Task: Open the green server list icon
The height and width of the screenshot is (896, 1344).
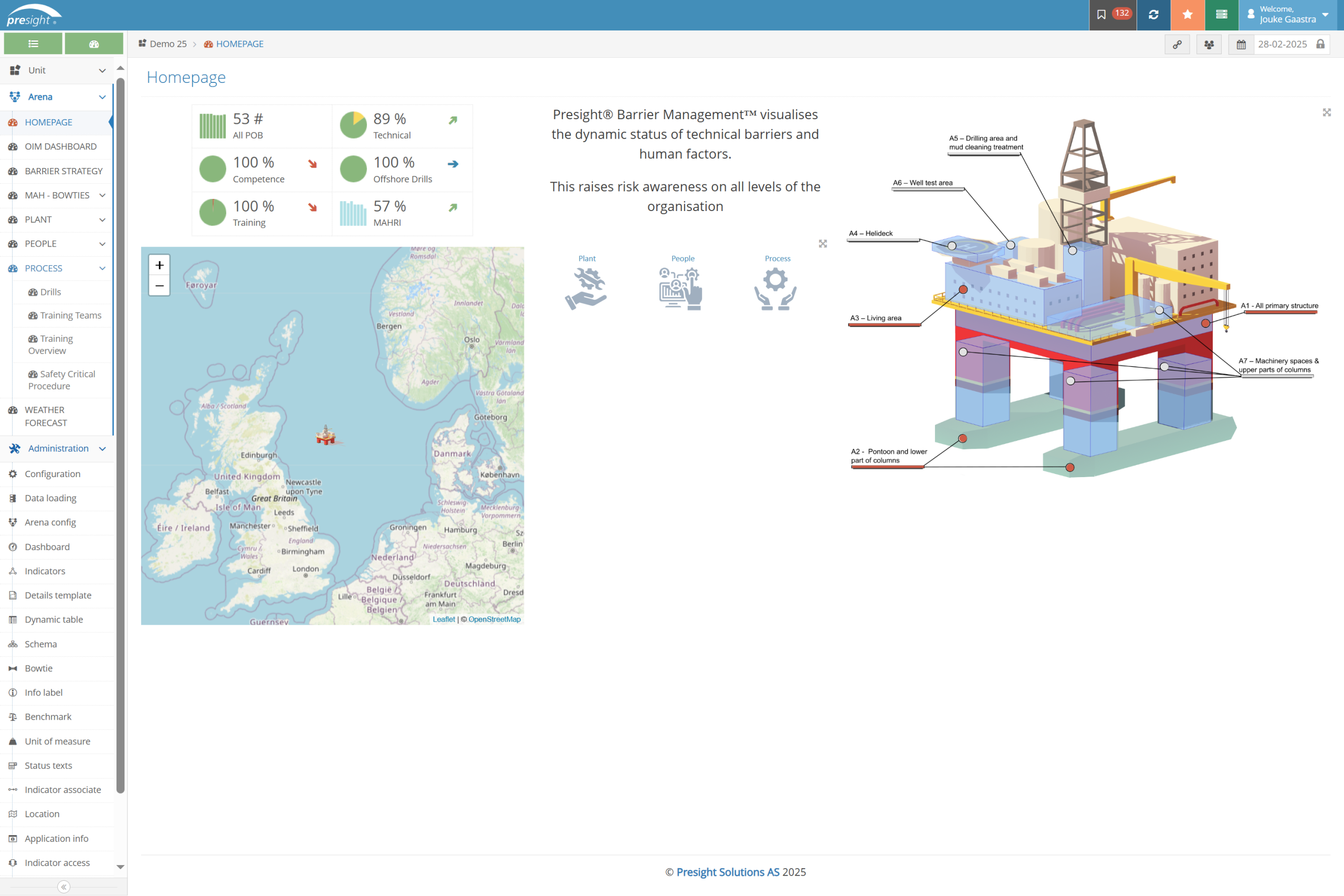Action: click(1221, 15)
